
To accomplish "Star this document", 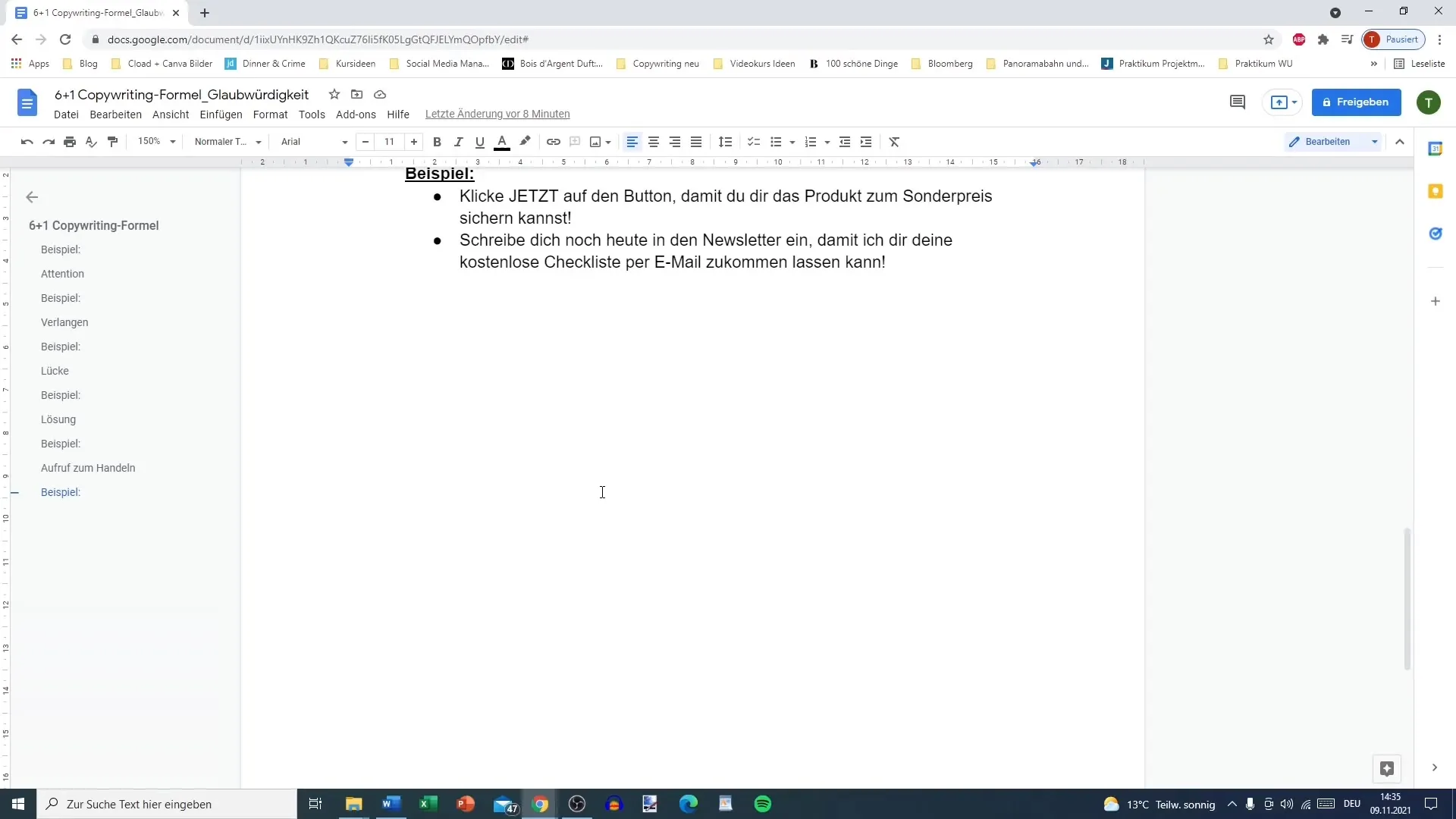I will (334, 95).
